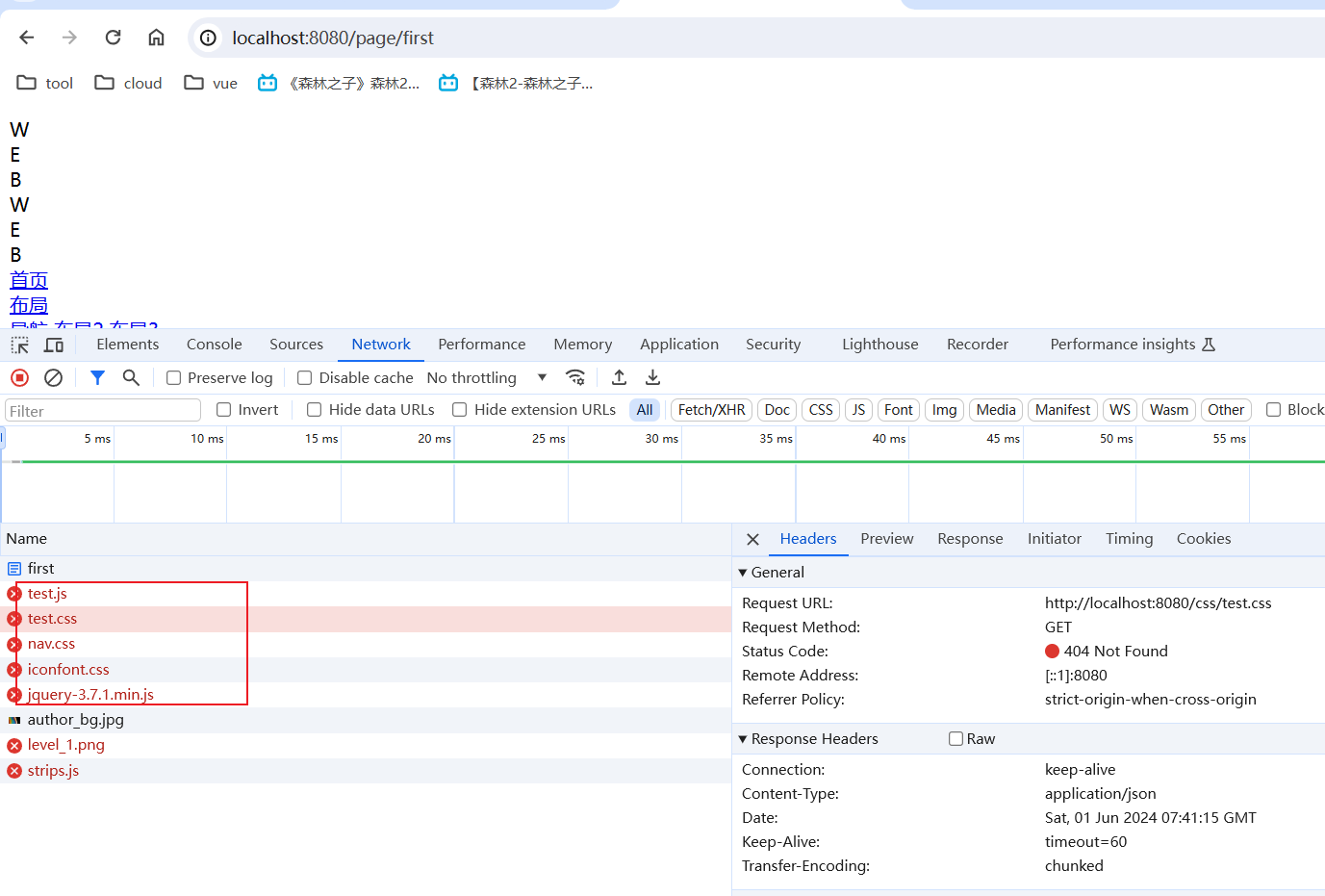The height and width of the screenshot is (896, 1325).
Task: Select the strips.js request
Action: coord(366,771)
